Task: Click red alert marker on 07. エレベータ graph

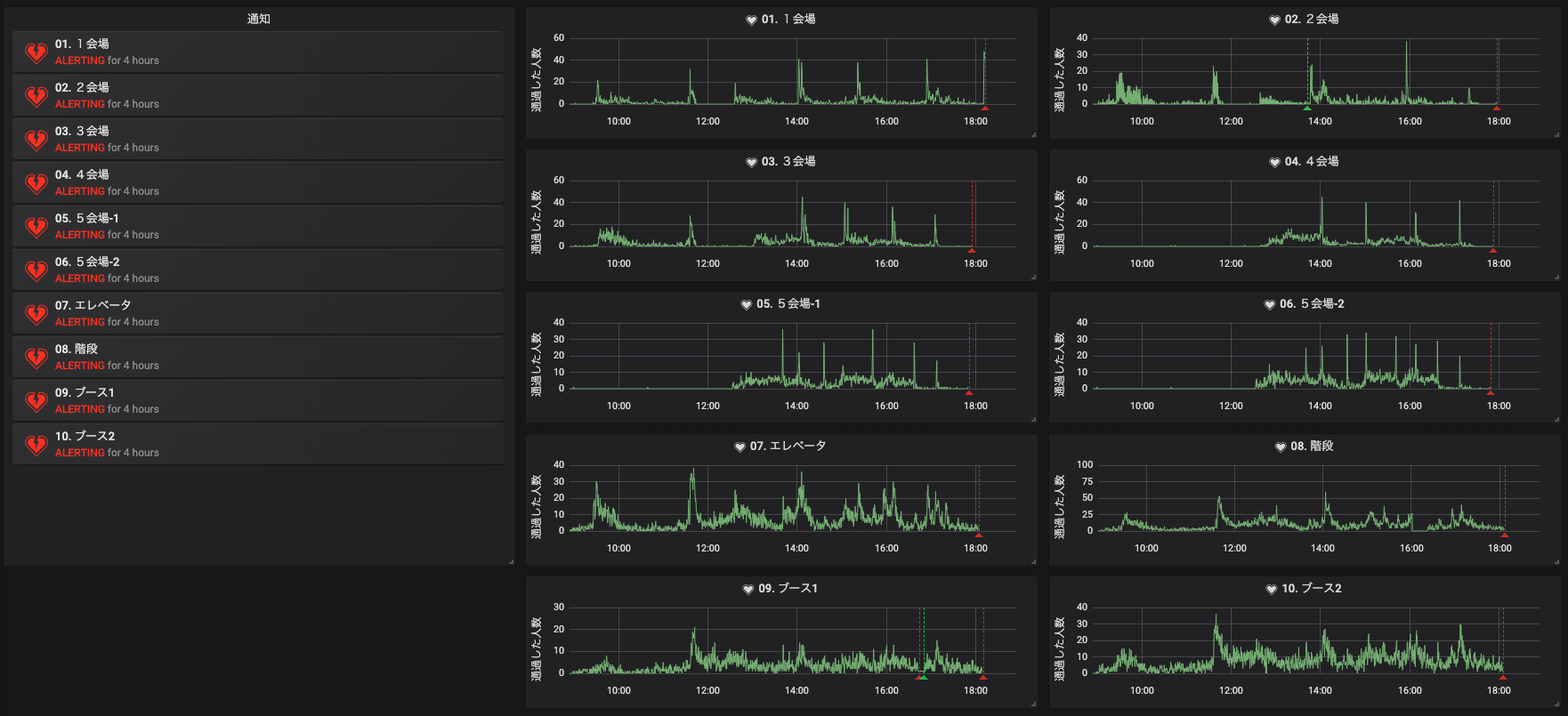Action: 979,535
